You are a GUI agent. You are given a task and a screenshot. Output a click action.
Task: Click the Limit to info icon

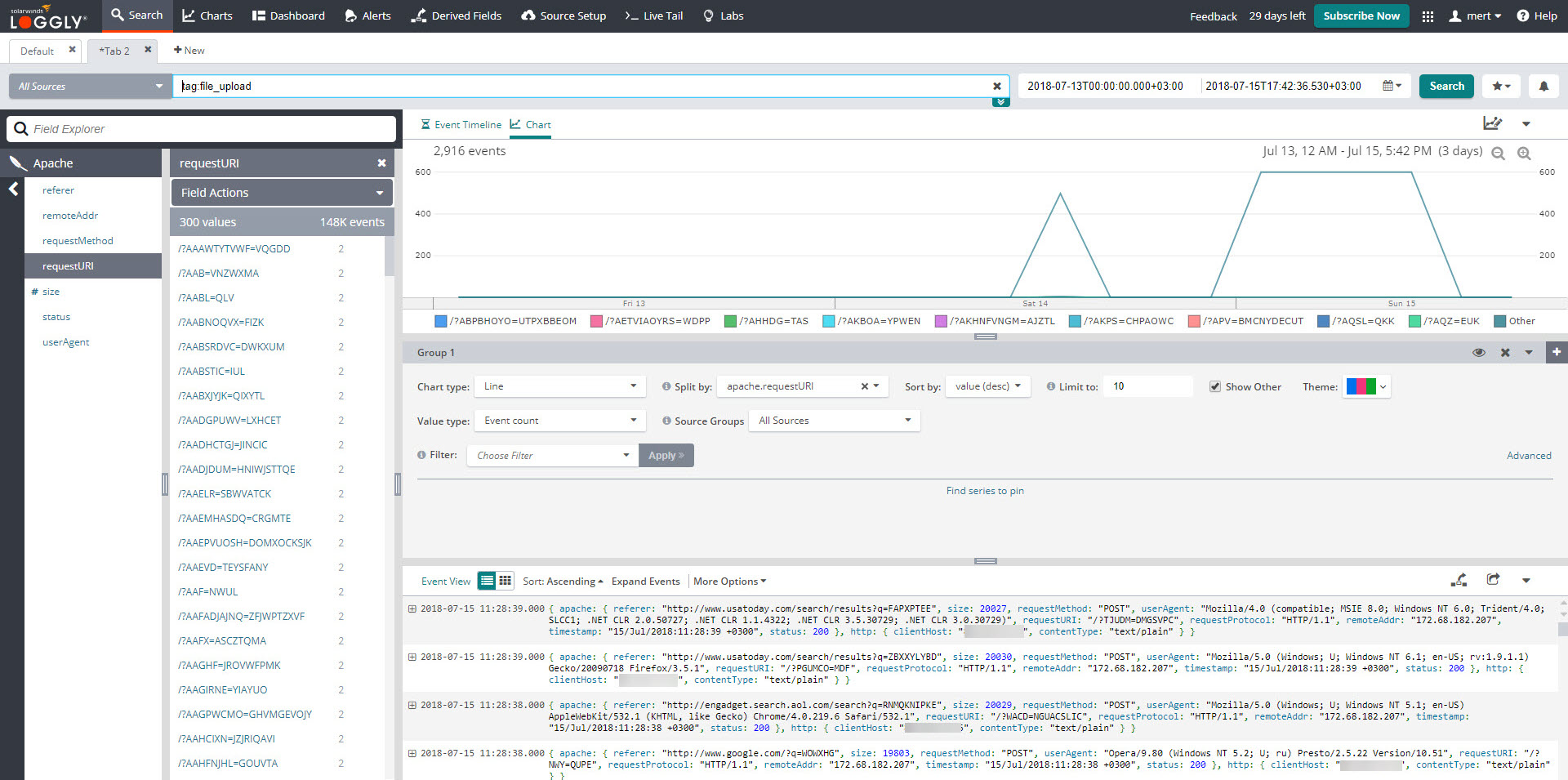(1051, 386)
